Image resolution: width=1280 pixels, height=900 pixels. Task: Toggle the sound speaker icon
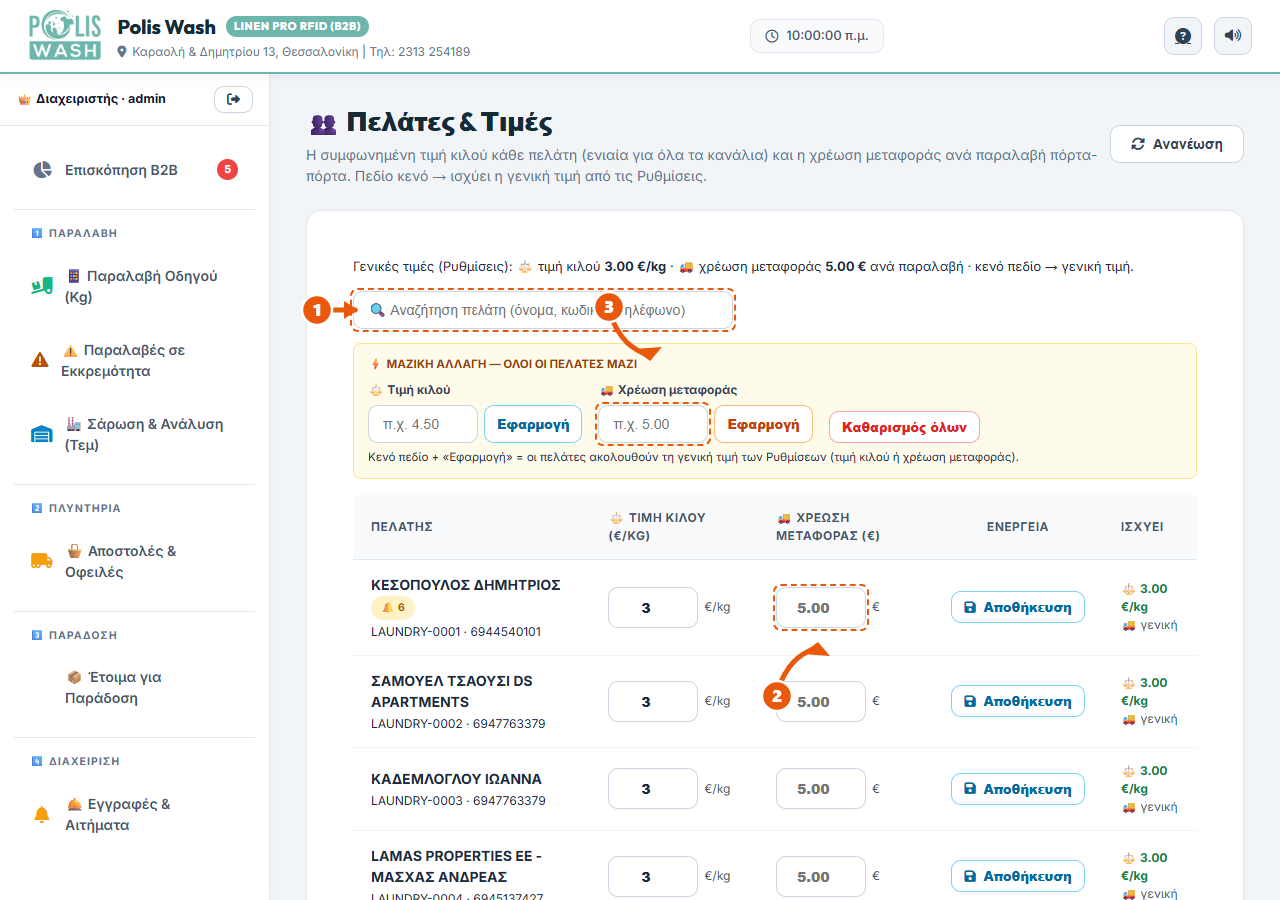tap(1233, 36)
